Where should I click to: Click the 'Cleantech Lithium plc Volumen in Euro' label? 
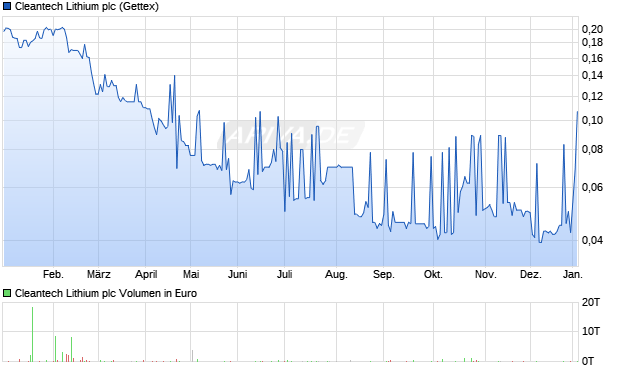[106, 293]
